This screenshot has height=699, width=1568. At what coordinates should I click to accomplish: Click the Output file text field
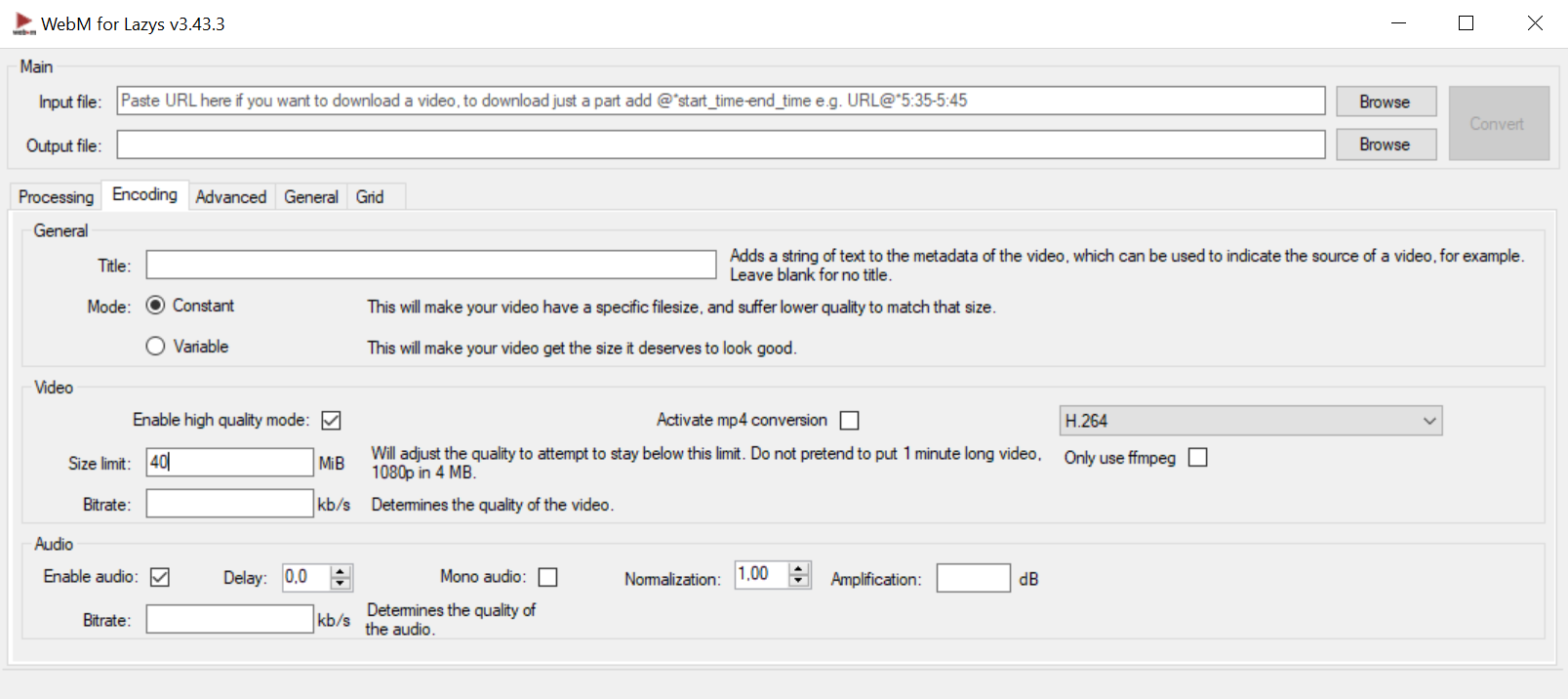coord(721,144)
